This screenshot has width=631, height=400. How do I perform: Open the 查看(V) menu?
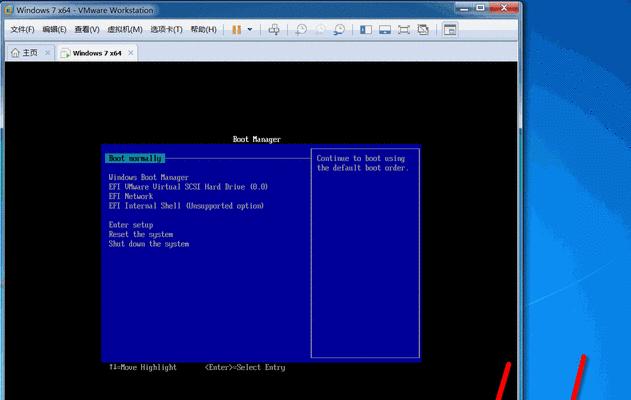tap(87, 30)
